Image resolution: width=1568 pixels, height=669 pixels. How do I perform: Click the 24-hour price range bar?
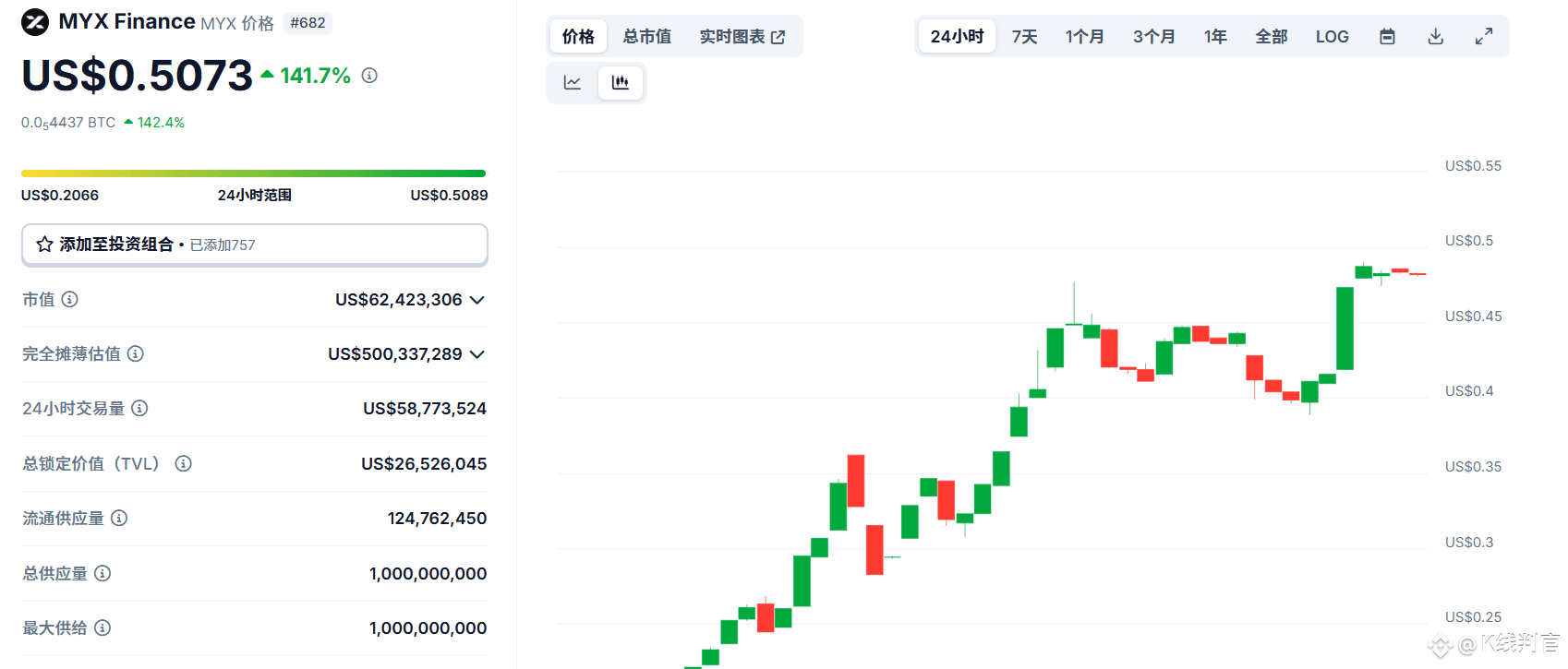pos(253,173)
